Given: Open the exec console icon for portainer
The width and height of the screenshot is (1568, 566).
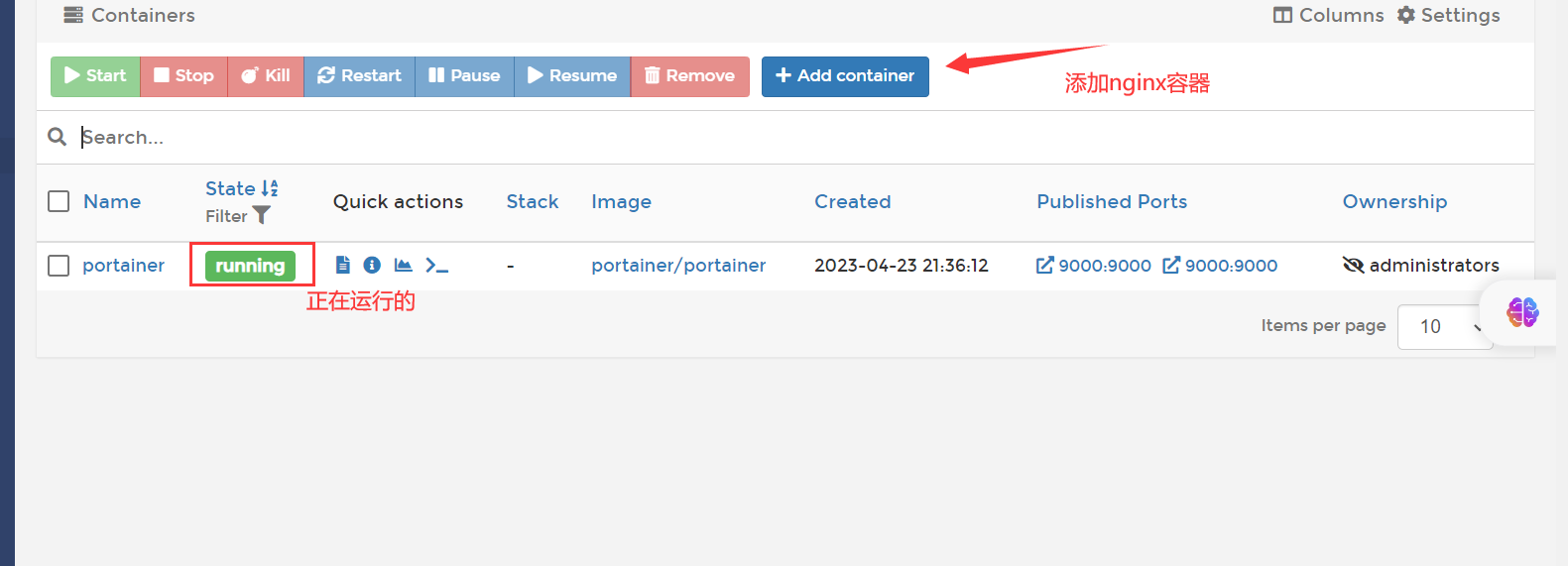Looking at the screenshot, I should tap(436, 265).
